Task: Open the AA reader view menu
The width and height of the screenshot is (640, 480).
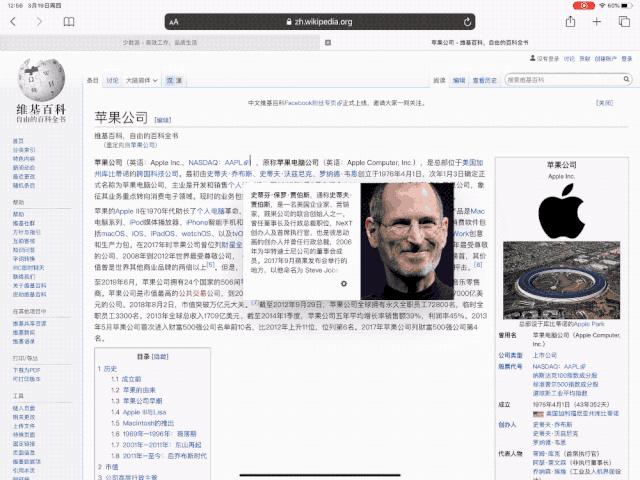Action: [174, 22]
